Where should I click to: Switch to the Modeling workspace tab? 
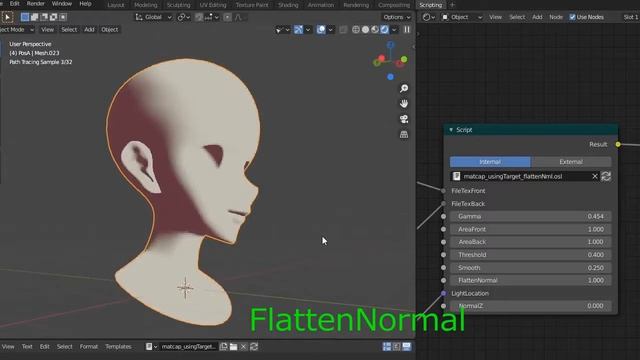[146, 5]
